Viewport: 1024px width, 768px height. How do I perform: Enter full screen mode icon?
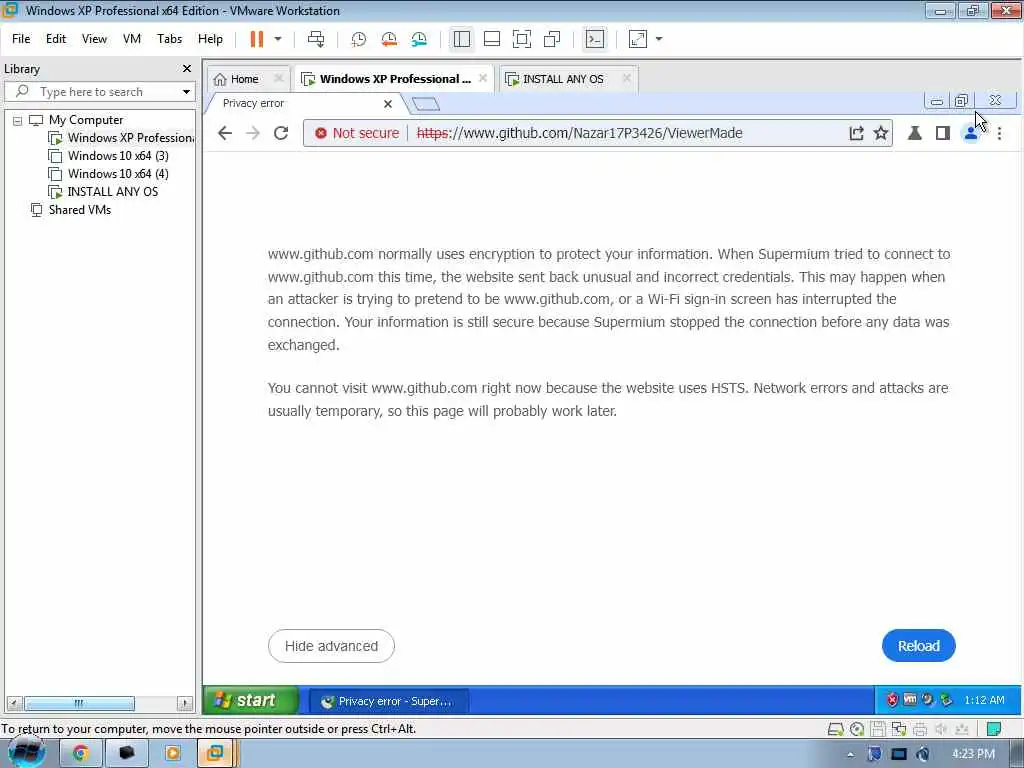point(522,39)
